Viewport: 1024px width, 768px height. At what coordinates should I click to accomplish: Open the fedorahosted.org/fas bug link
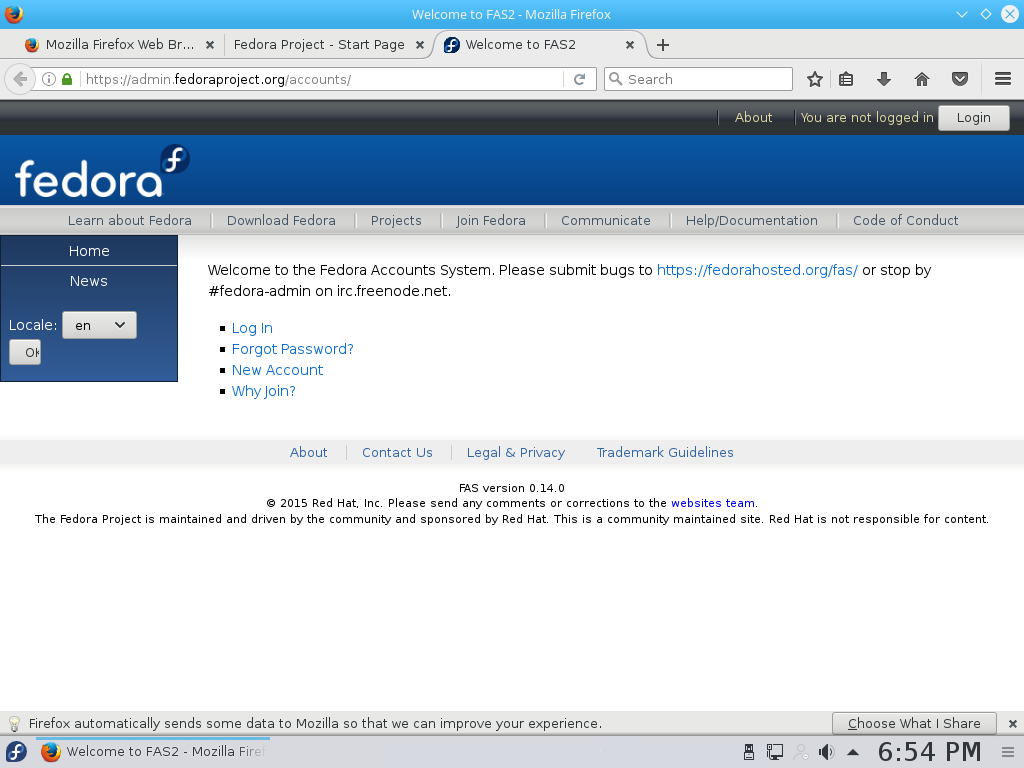pos(758,270)
